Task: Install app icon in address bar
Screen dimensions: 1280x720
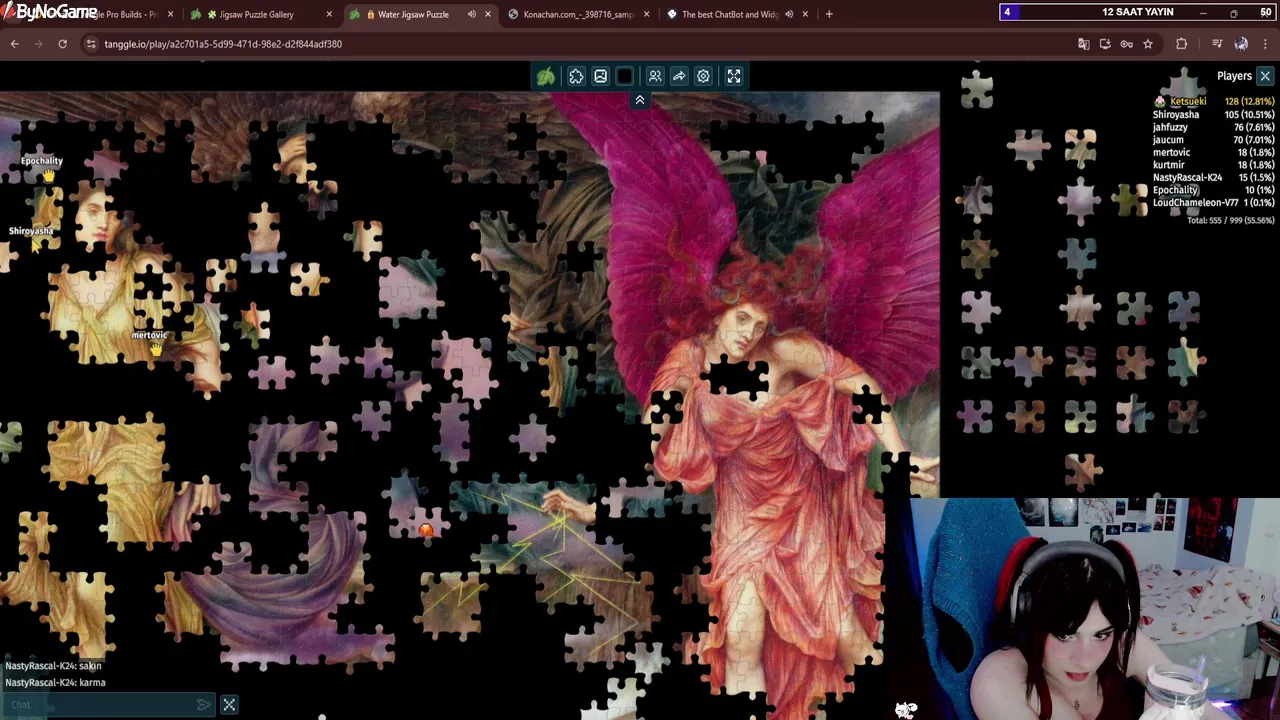Action: tap(1105, 44)
